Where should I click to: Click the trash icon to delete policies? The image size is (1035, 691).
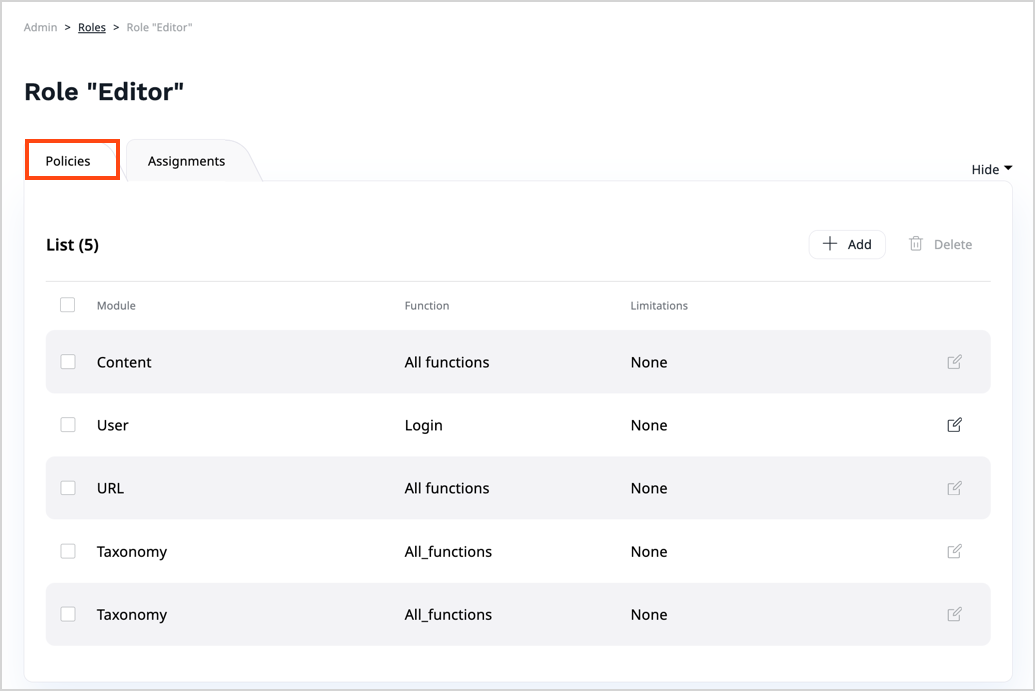coord(915,244)
